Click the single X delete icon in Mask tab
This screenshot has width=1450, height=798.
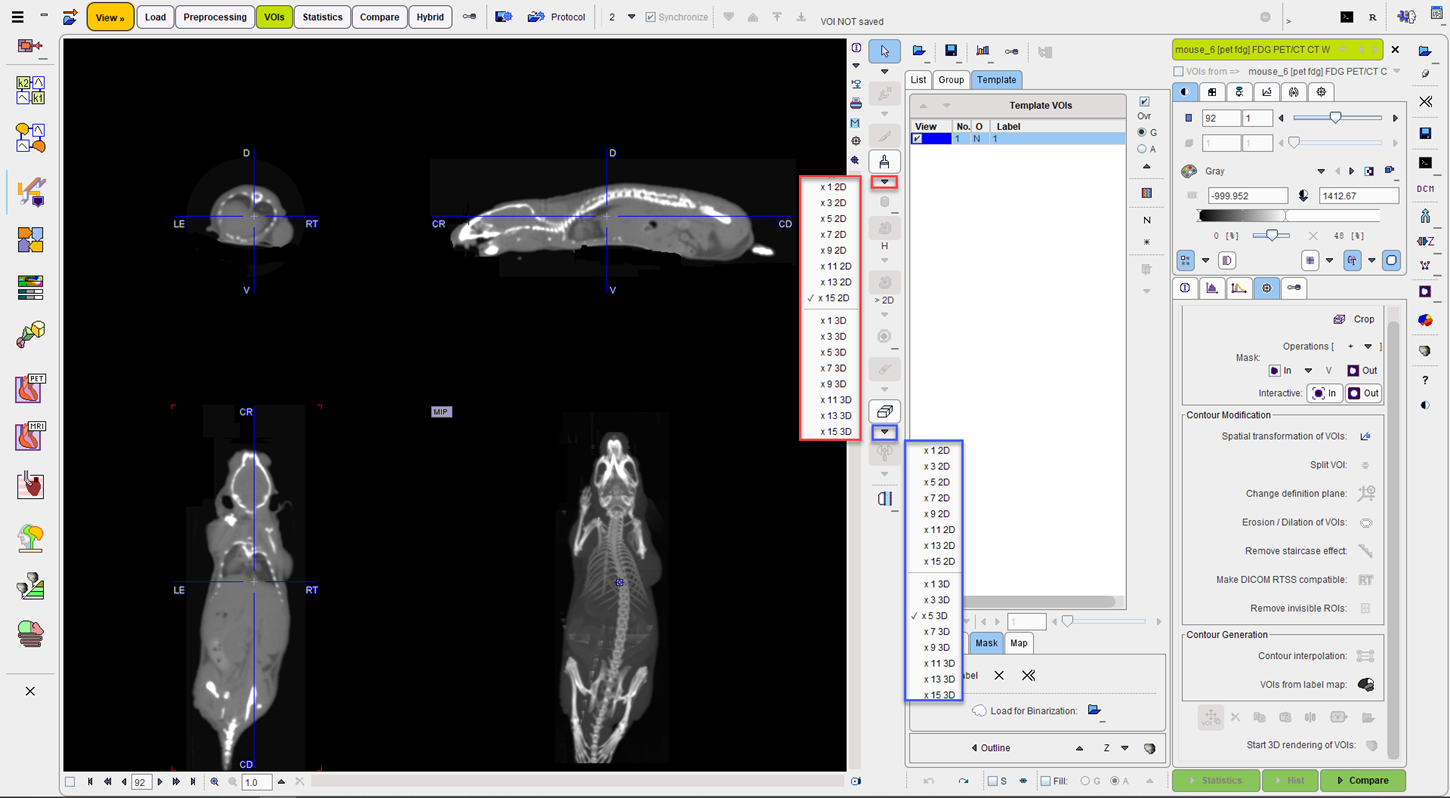[999, 676]
